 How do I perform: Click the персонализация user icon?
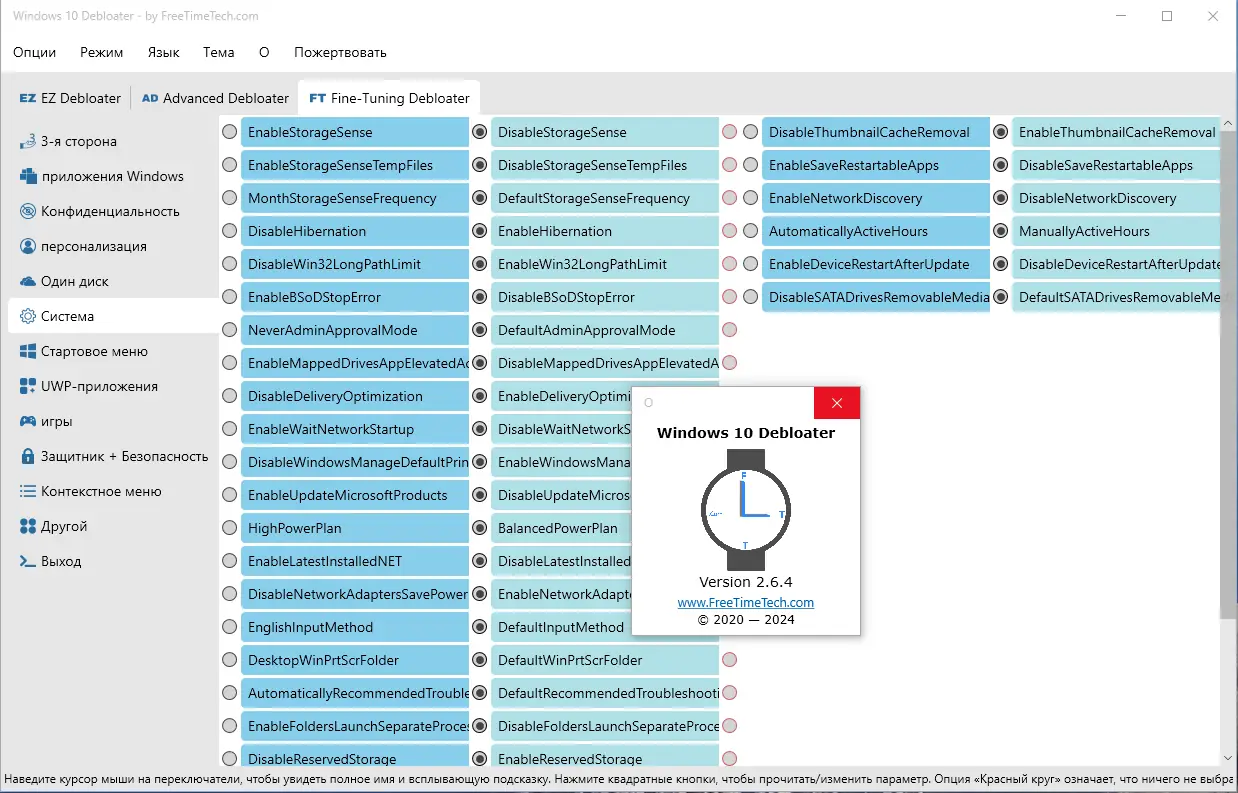pyautogui.click(x=28, y=246)
